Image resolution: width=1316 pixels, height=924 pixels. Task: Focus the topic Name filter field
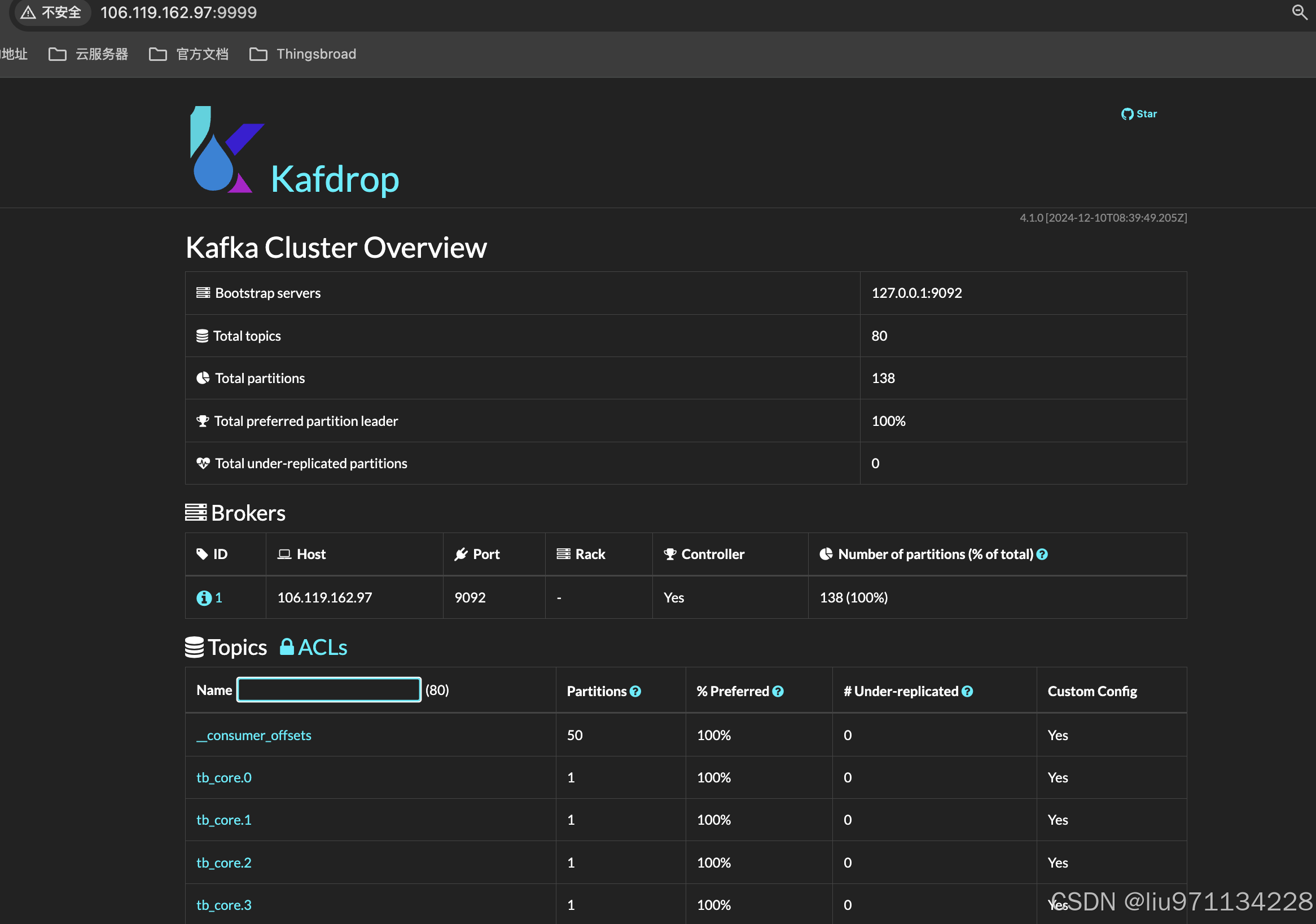329,690
